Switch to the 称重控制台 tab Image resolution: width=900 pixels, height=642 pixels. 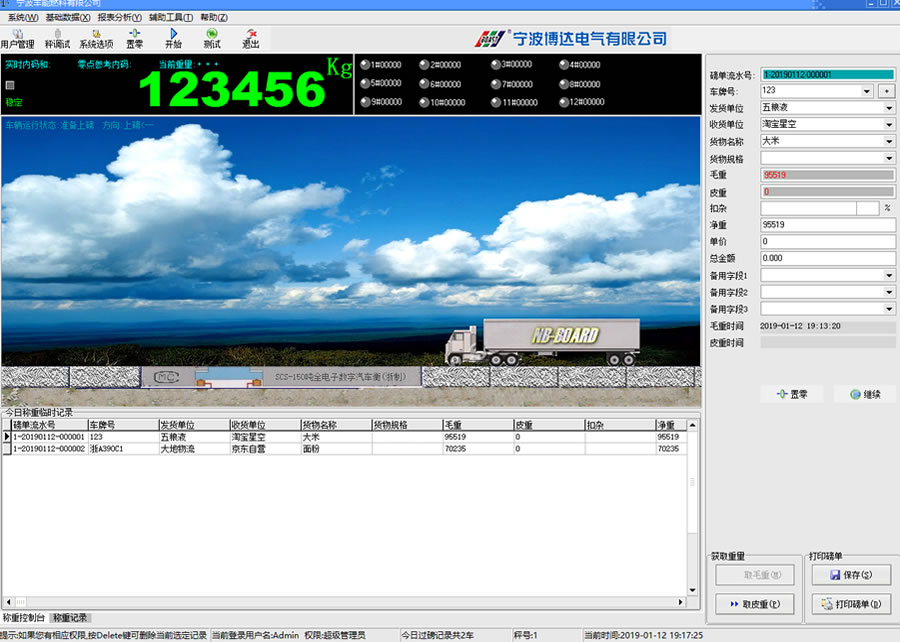click(24, 618)
